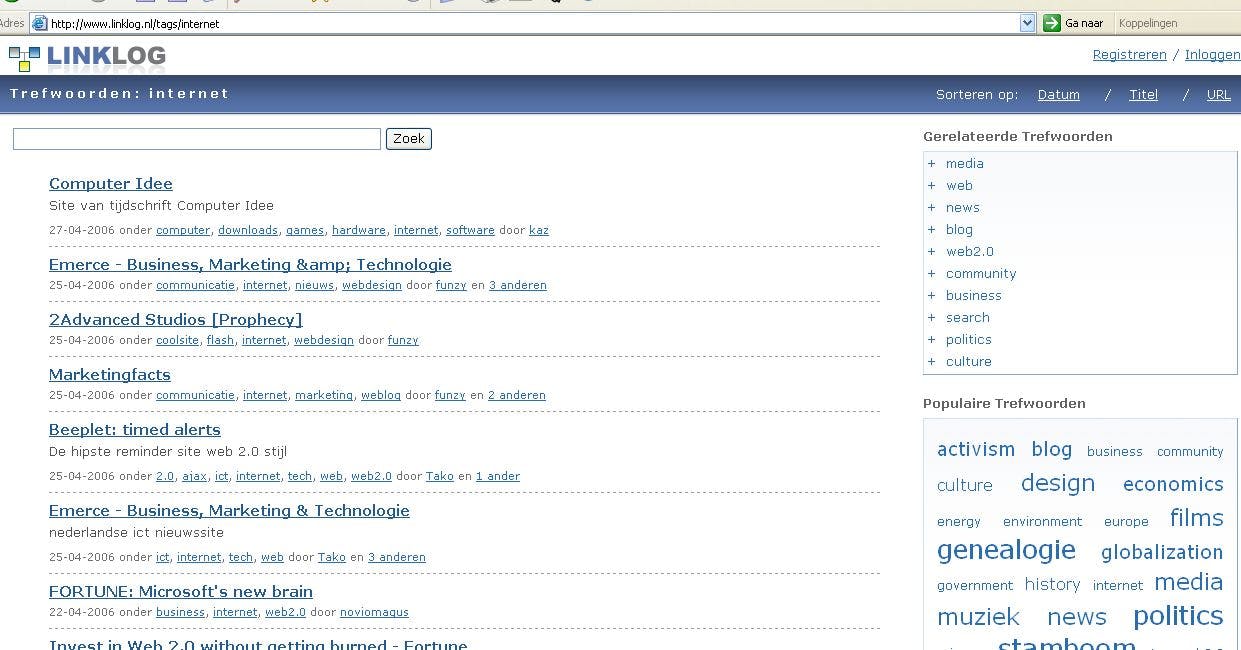Expand the media related keyword

point(931,163)
